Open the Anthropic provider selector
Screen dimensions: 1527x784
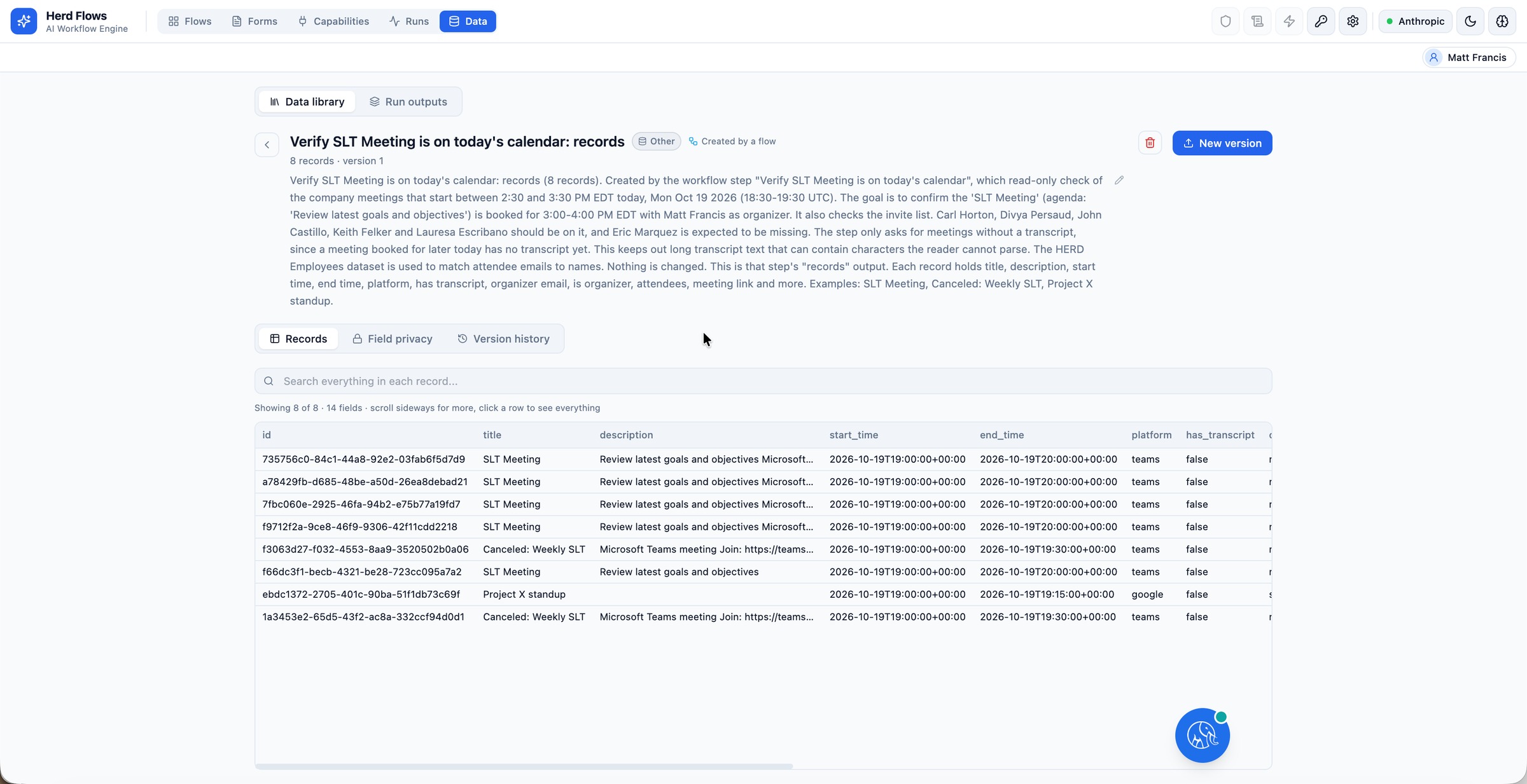click(1415, 21)
